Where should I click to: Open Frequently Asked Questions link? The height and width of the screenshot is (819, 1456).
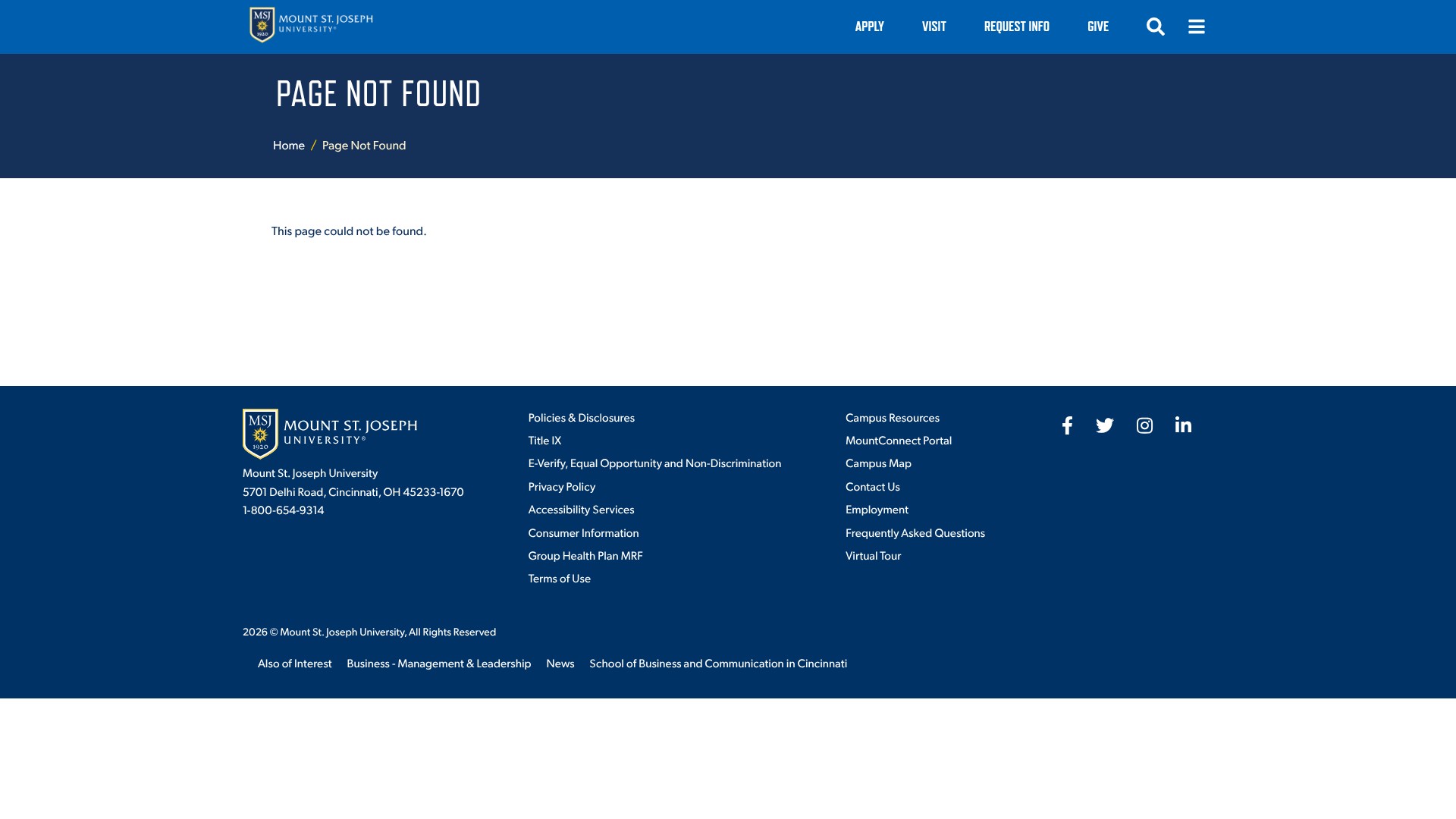915,533
